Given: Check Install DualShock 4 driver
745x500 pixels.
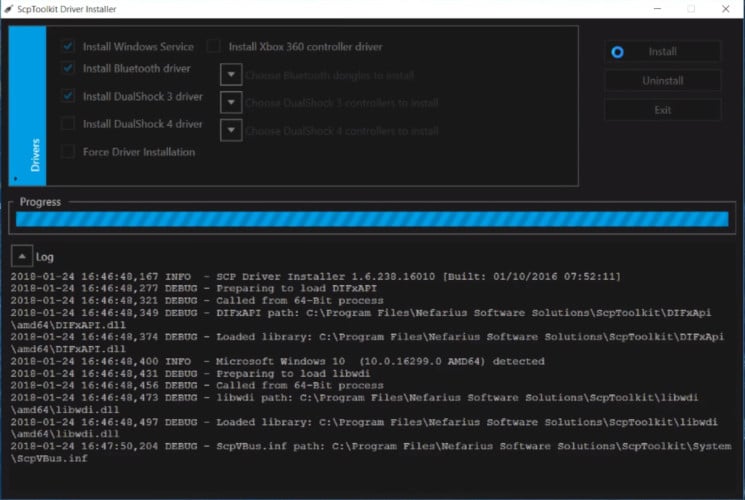Looking at the screenshot, I should [x=68, y=124].
